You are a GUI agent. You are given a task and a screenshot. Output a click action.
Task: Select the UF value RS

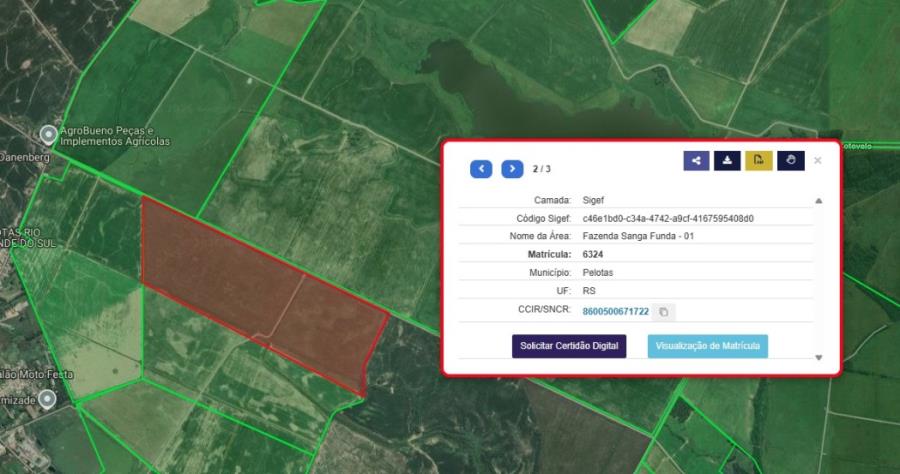pos(589,291)
